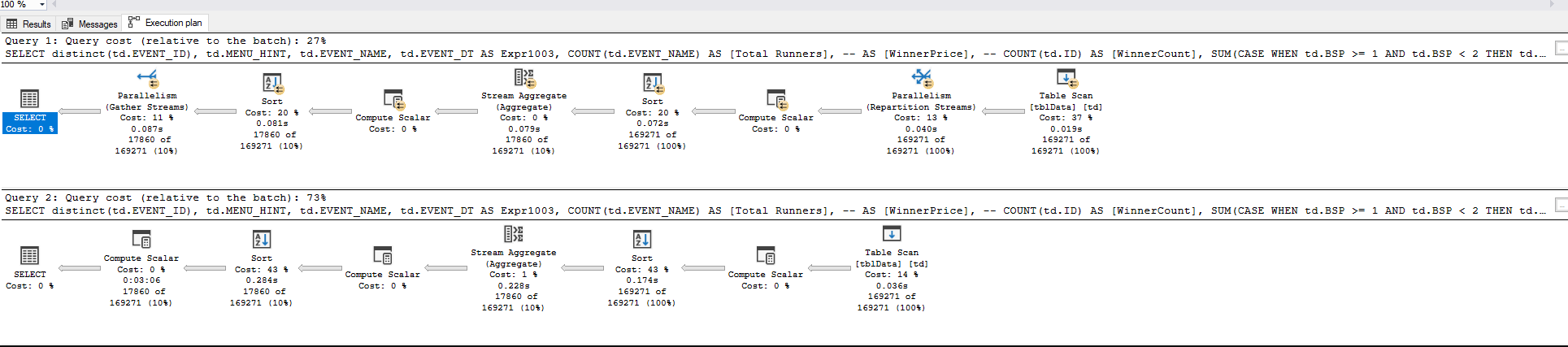Image resolution: width=1568 pixels, height=347 pixels.
Task: Select Query 2 Sort icon with 0.284s
Action: pos(262,240)
